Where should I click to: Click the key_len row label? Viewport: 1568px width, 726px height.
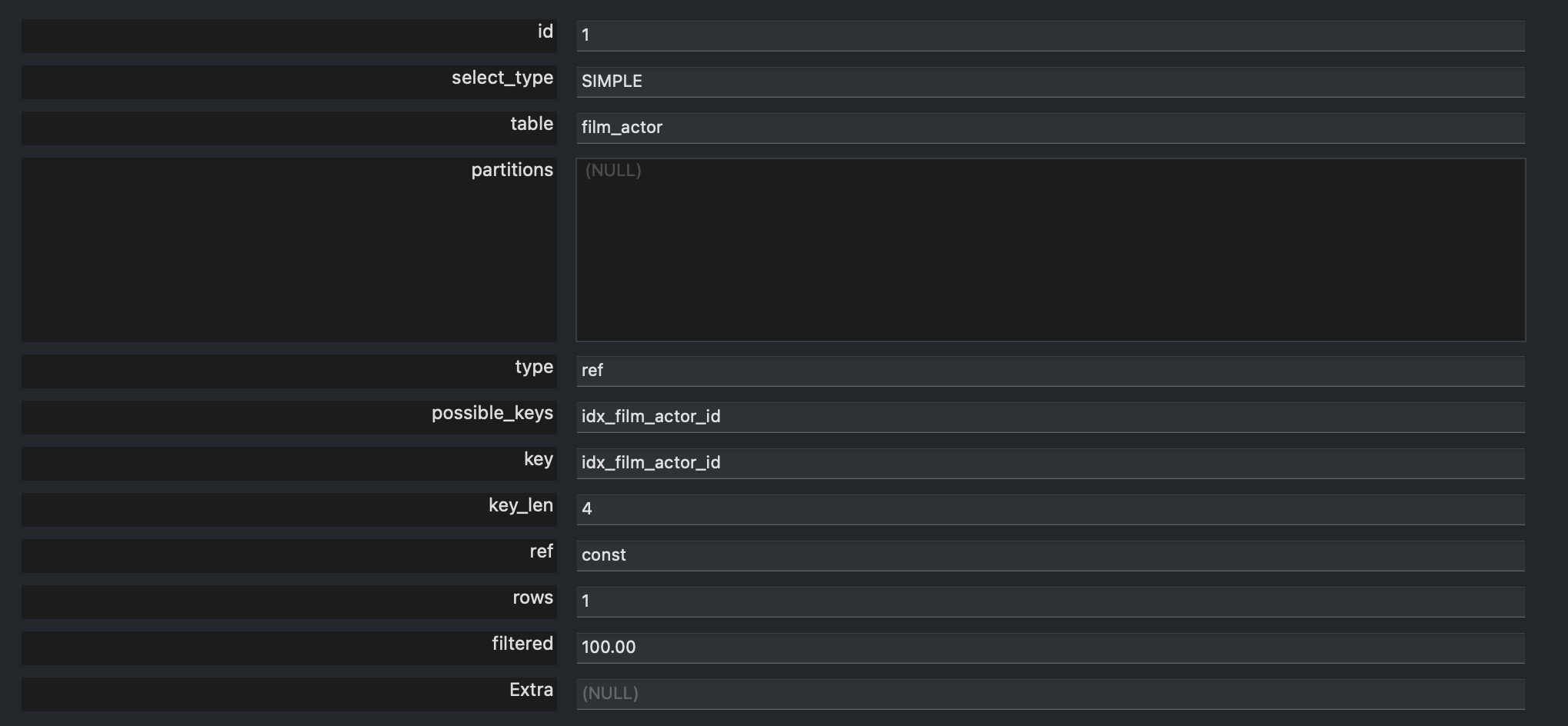[x=520, y=506]
